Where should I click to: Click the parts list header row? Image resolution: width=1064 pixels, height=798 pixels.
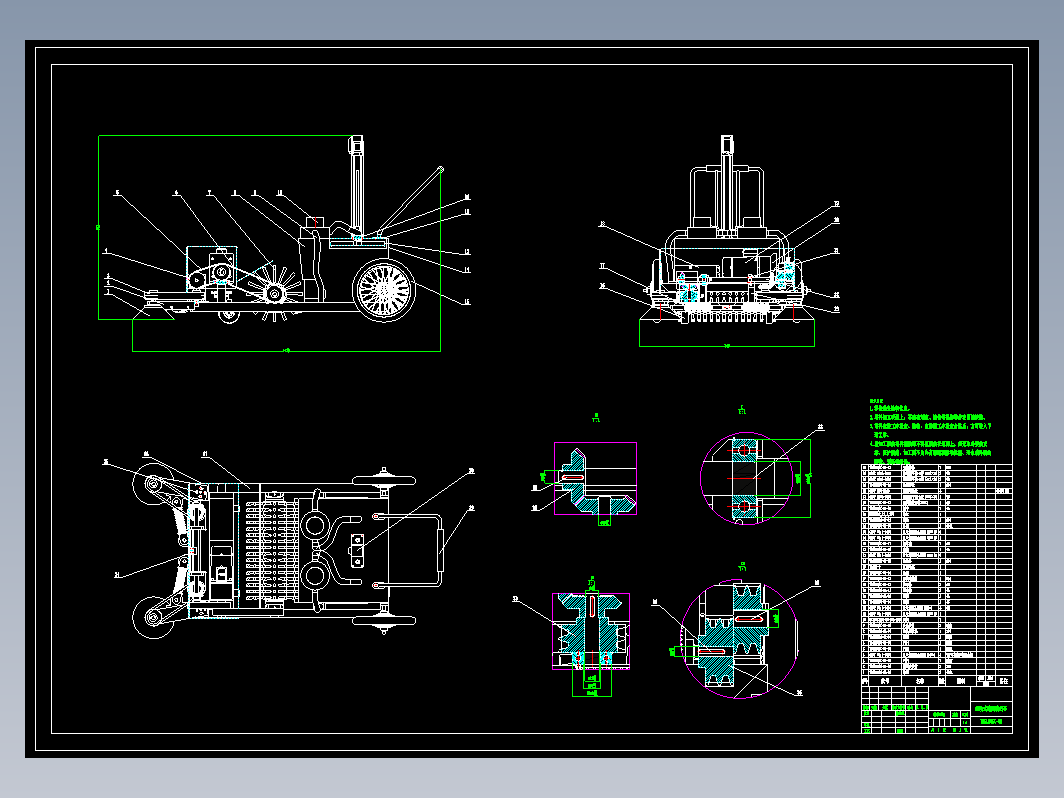click(x=936, y=681)
